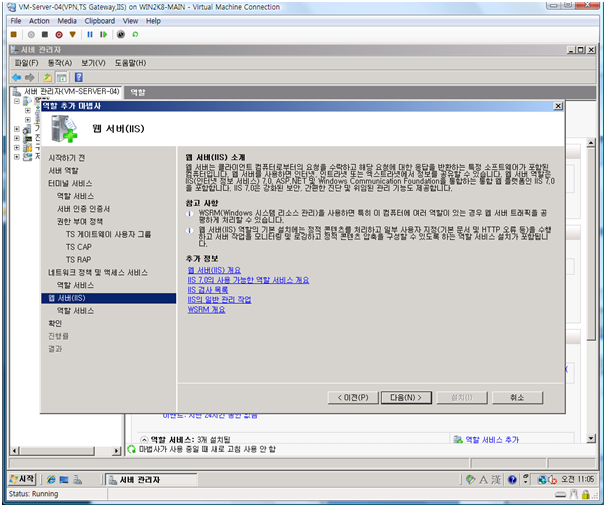Screen dimensions: 606x507
Task: Open the Clipboard menu
Action: (x=100, y=21)
